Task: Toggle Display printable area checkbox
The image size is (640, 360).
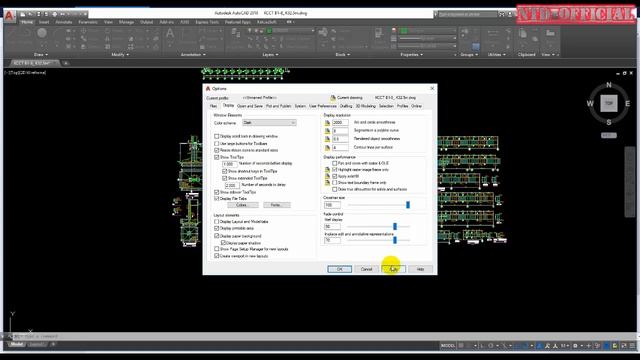Action: [217, 229]
